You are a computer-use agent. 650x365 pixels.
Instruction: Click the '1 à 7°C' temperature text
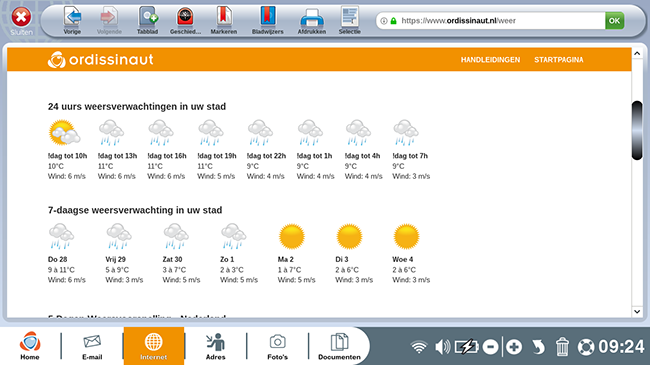click(289, 270)
